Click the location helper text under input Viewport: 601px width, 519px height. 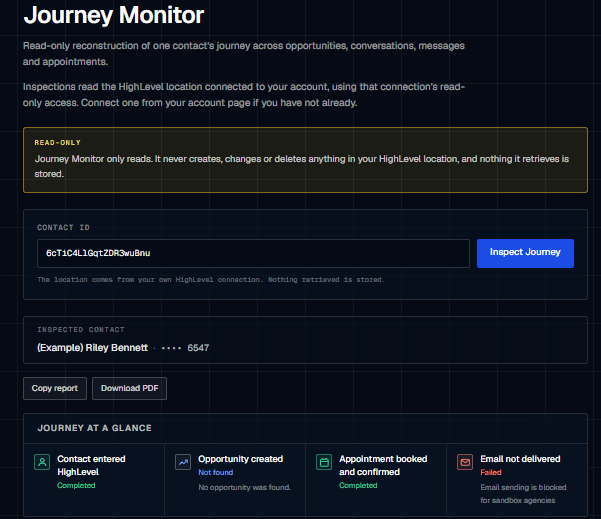[211, 279]
